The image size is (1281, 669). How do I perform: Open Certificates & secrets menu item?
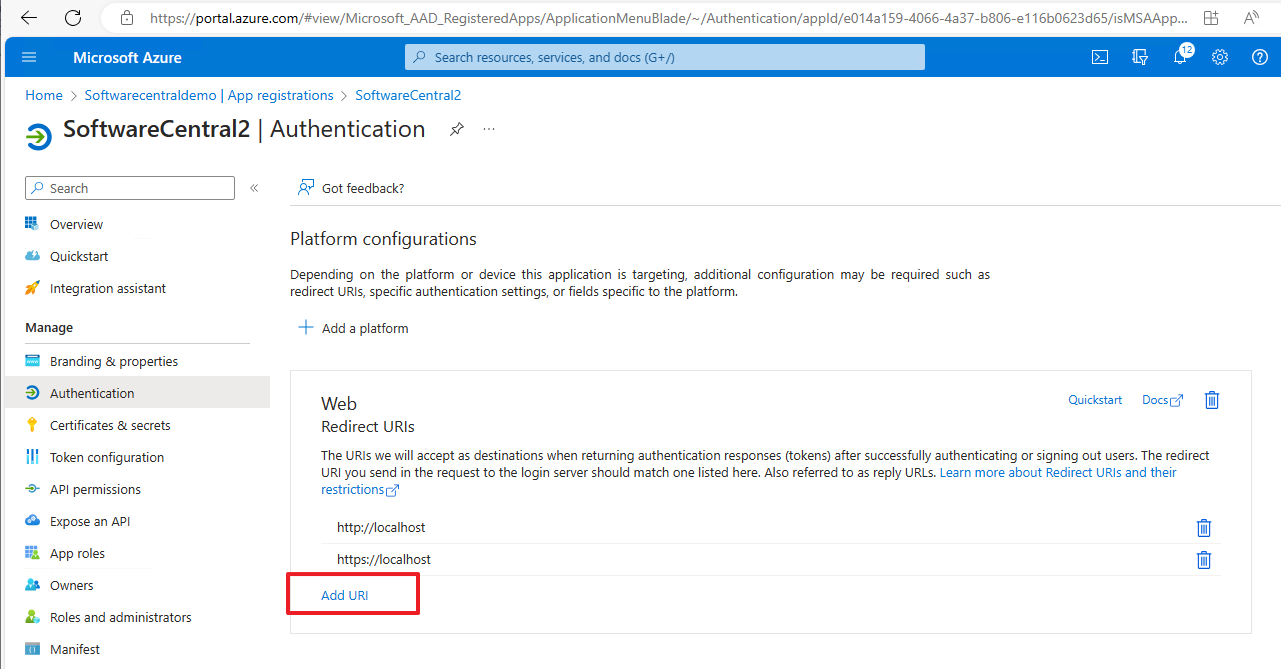click(x=110, y=425)
